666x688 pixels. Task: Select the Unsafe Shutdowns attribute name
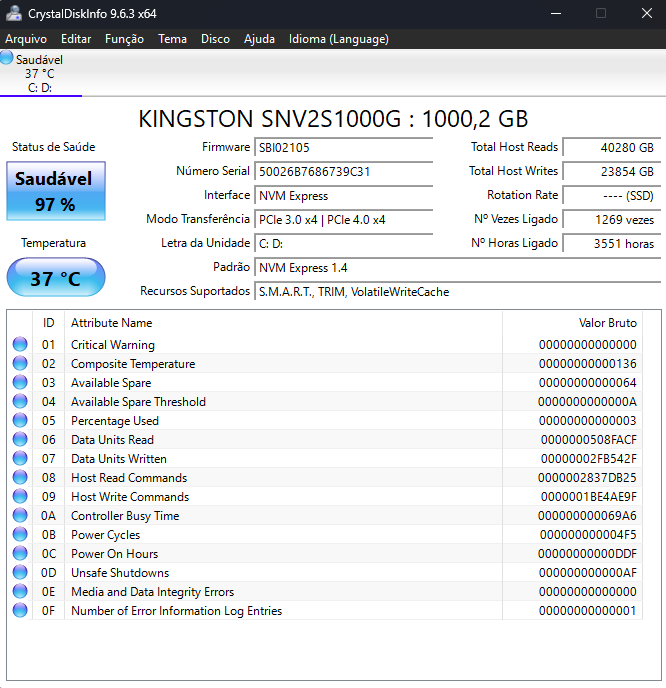[x=120, y=573]
